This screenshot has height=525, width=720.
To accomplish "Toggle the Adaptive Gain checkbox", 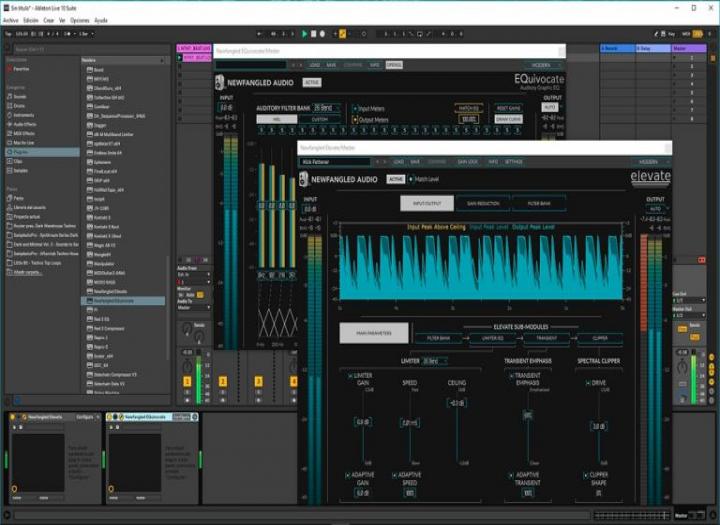I will (x=348, y=475).
